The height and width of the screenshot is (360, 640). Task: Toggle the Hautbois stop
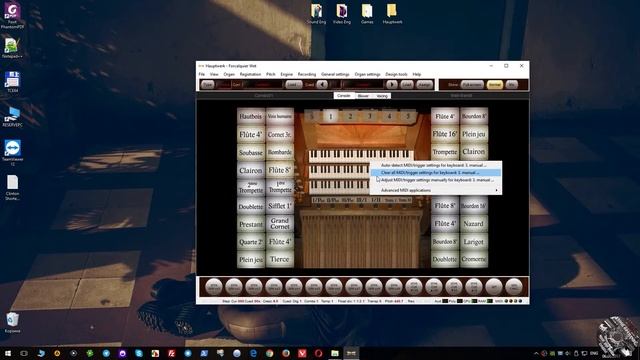click(251, 116)
